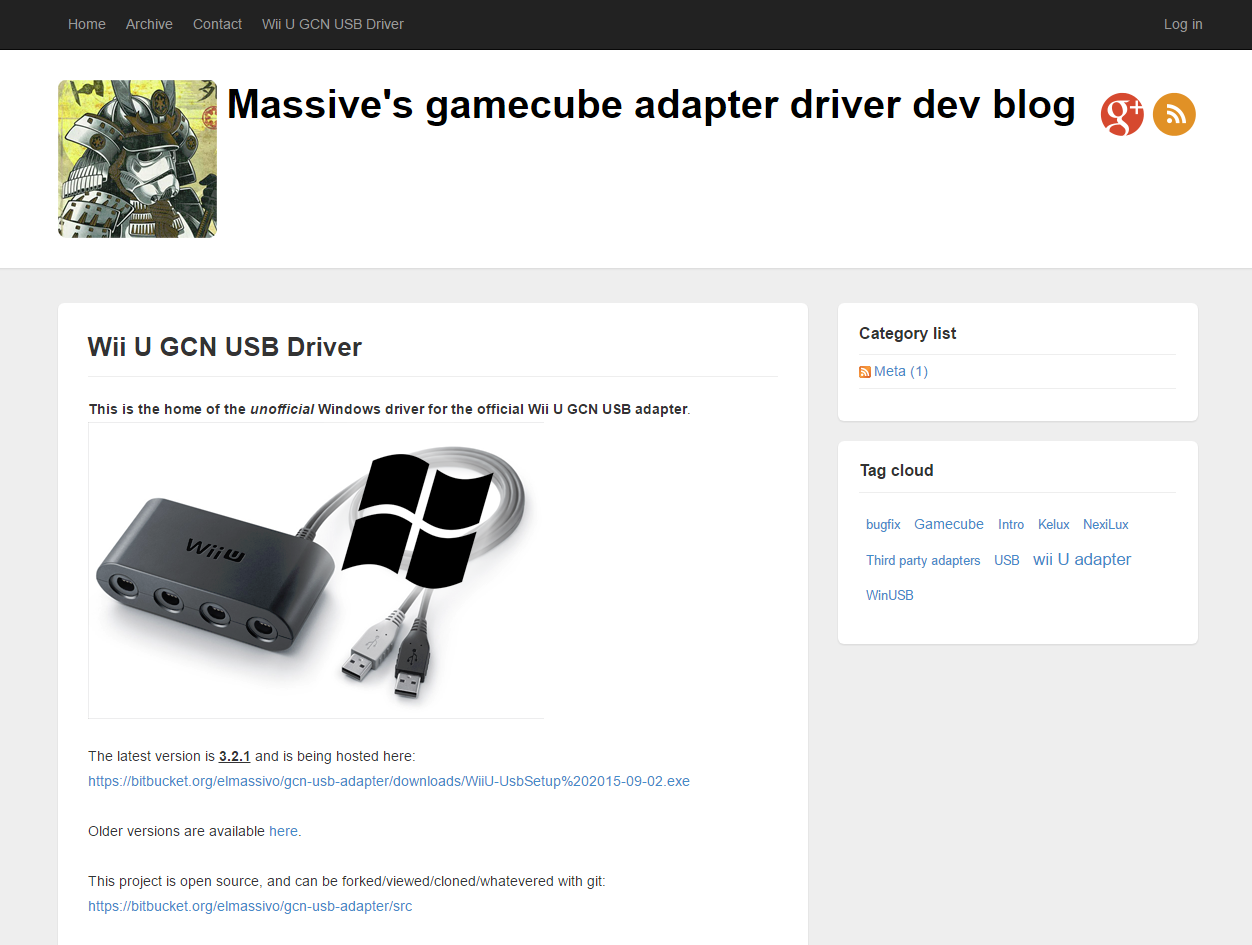Click the small RSS icon beside Meta
The width and height of the screenshot is (1252, 945).
pyautogui.click(x=865, y=372)
